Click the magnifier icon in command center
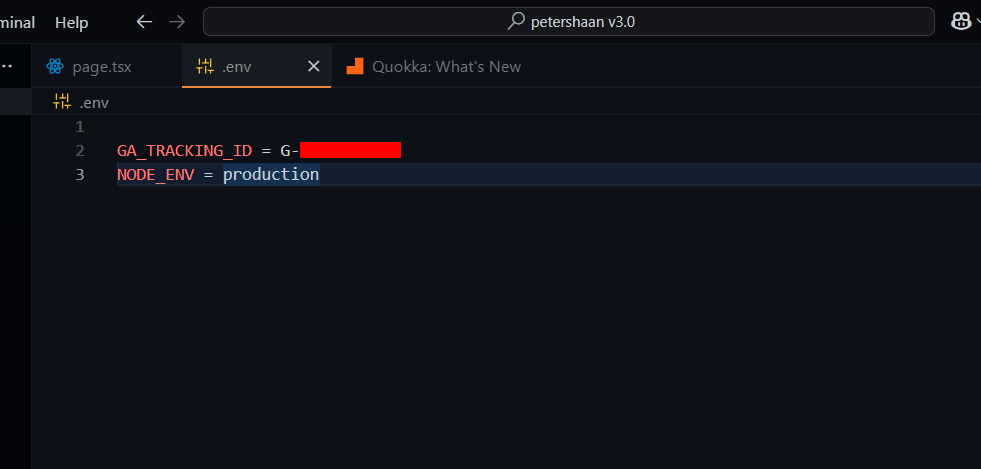981x469 pixels. 516,22
